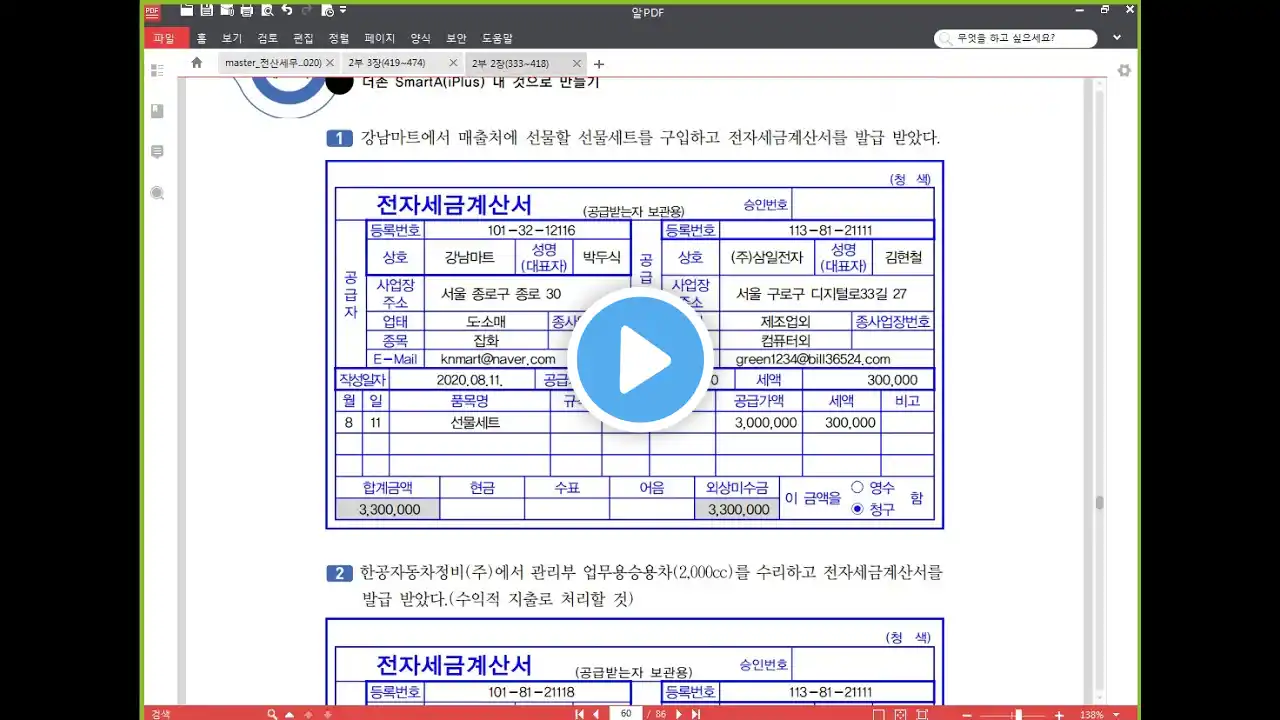
Task: Select the 청구 radio button
Action: point(857,509)
